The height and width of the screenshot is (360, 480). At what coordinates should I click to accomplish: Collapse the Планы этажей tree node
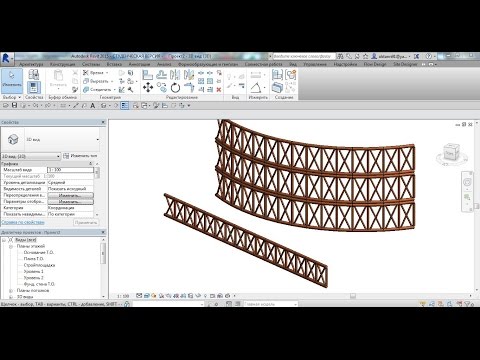[x=11, y=246]
